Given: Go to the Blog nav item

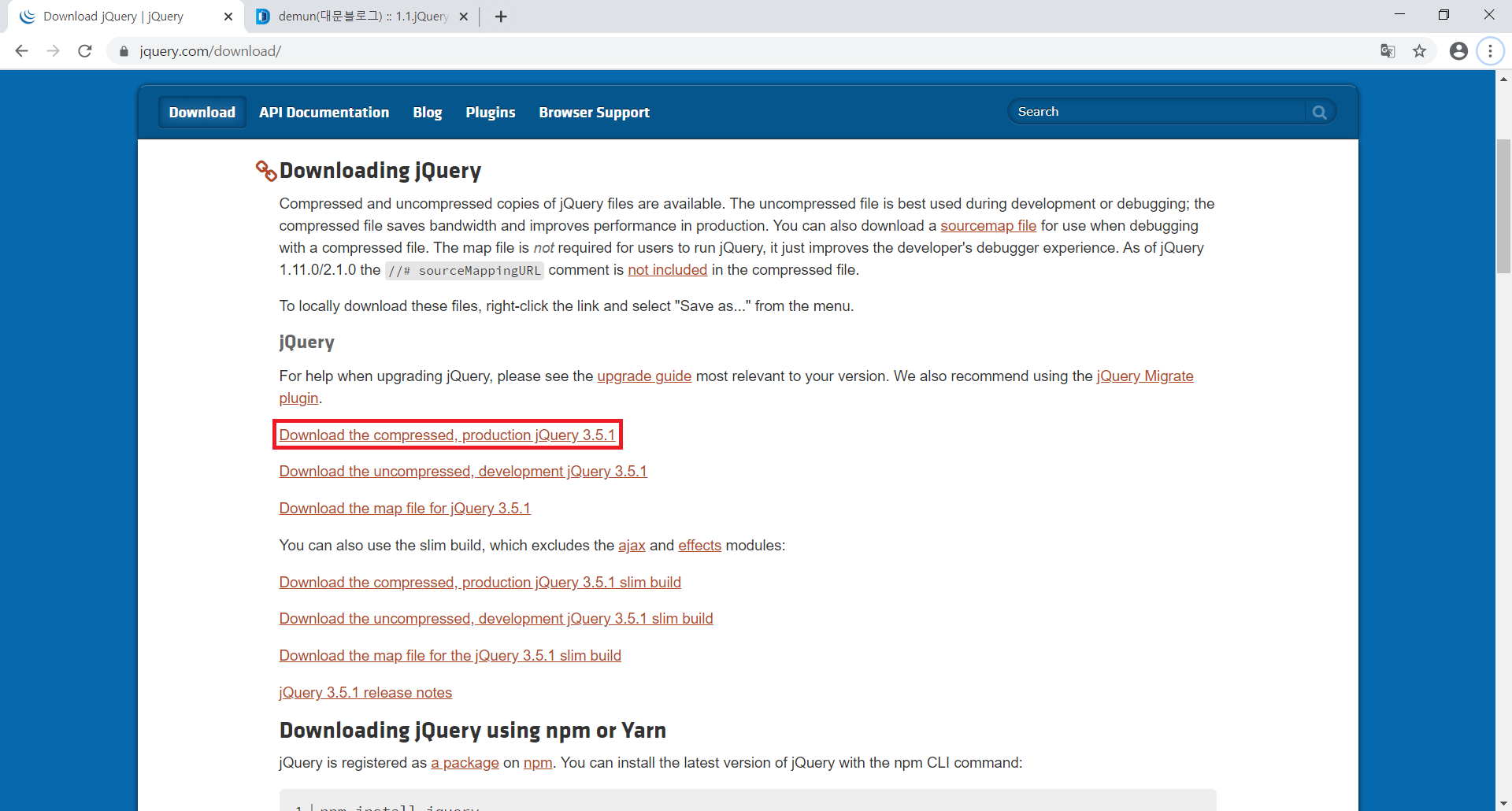Looking at the screenshot, I should [428, 113].
